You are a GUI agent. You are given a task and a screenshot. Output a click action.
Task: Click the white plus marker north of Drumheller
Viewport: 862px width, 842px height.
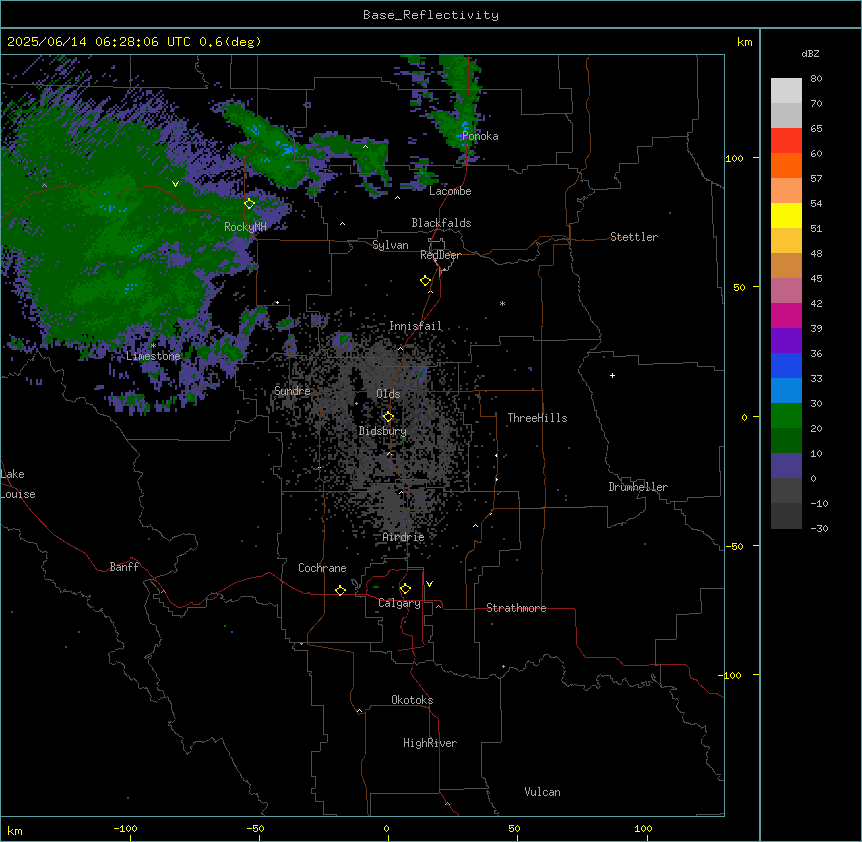tap(612, 375)
